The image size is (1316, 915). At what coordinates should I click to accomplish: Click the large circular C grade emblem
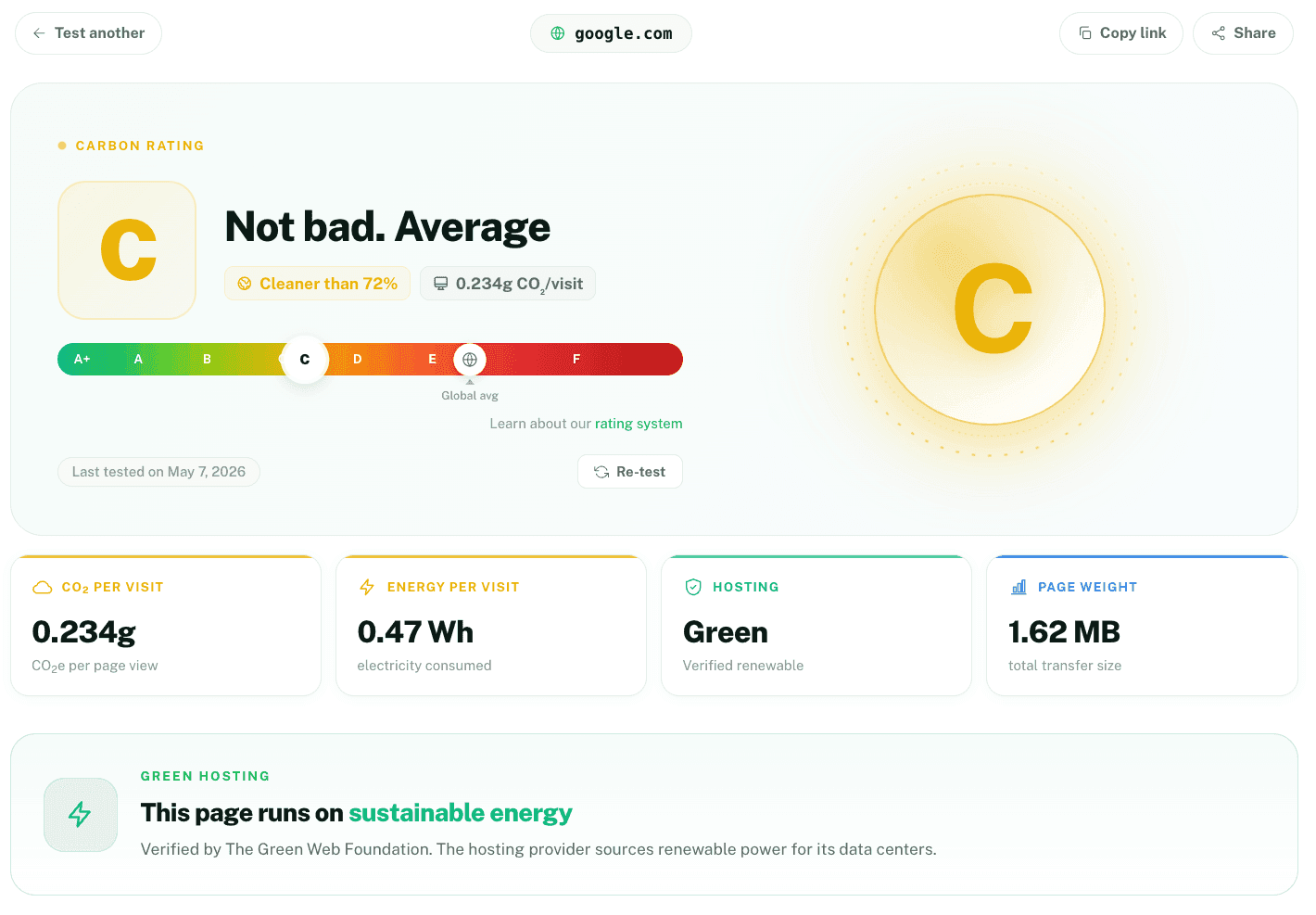(990, 310)
